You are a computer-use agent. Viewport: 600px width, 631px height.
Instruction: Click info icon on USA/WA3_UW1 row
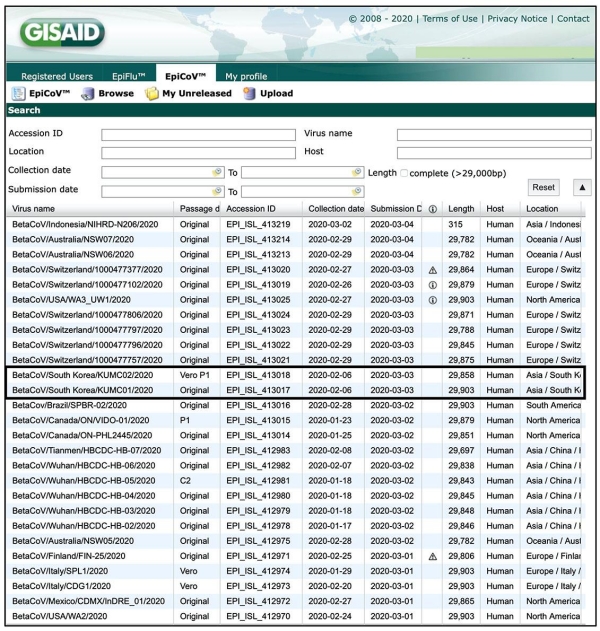(x=433, y=300)
